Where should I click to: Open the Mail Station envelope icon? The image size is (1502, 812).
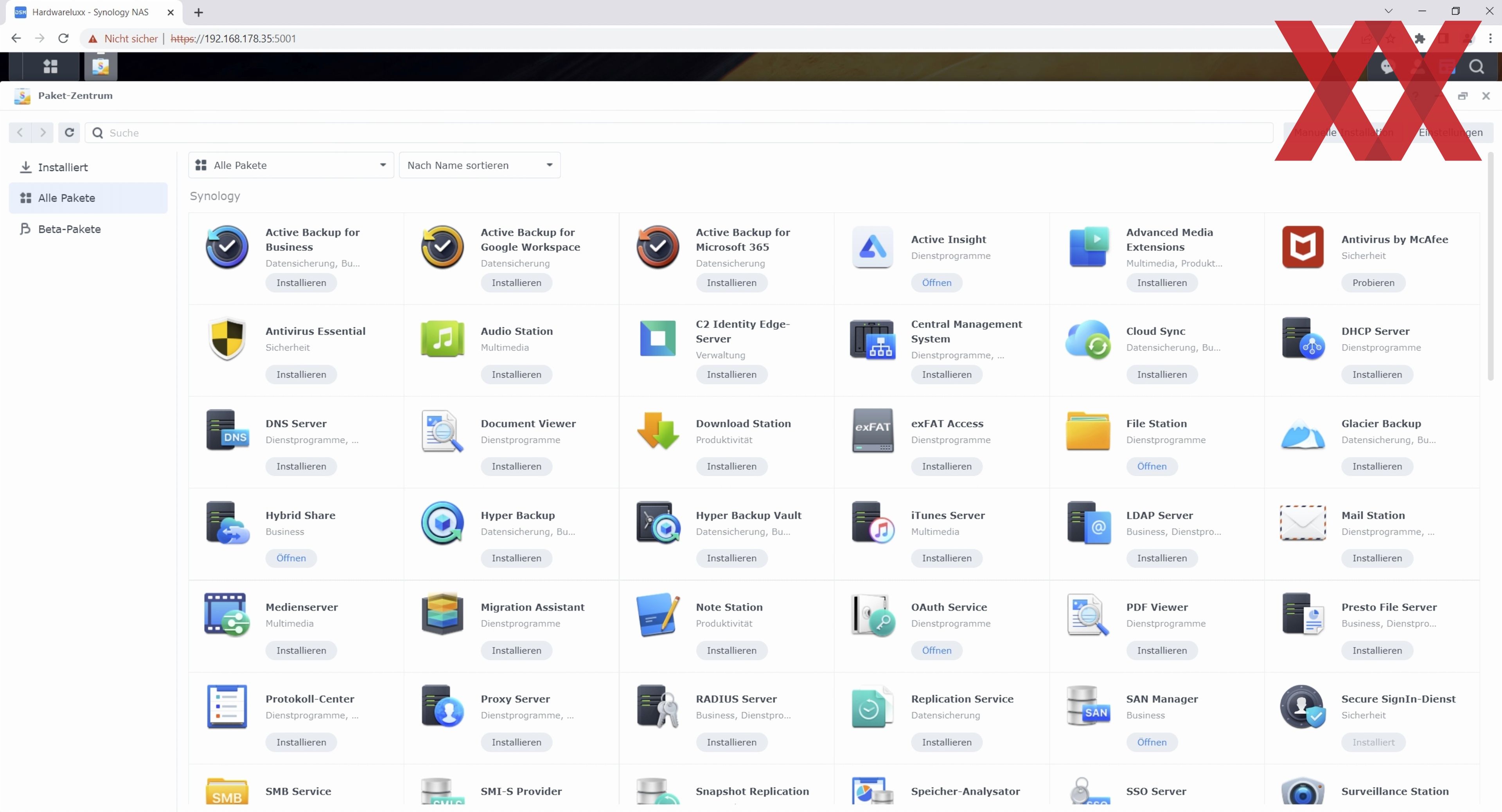click(x=1303, y=523)
